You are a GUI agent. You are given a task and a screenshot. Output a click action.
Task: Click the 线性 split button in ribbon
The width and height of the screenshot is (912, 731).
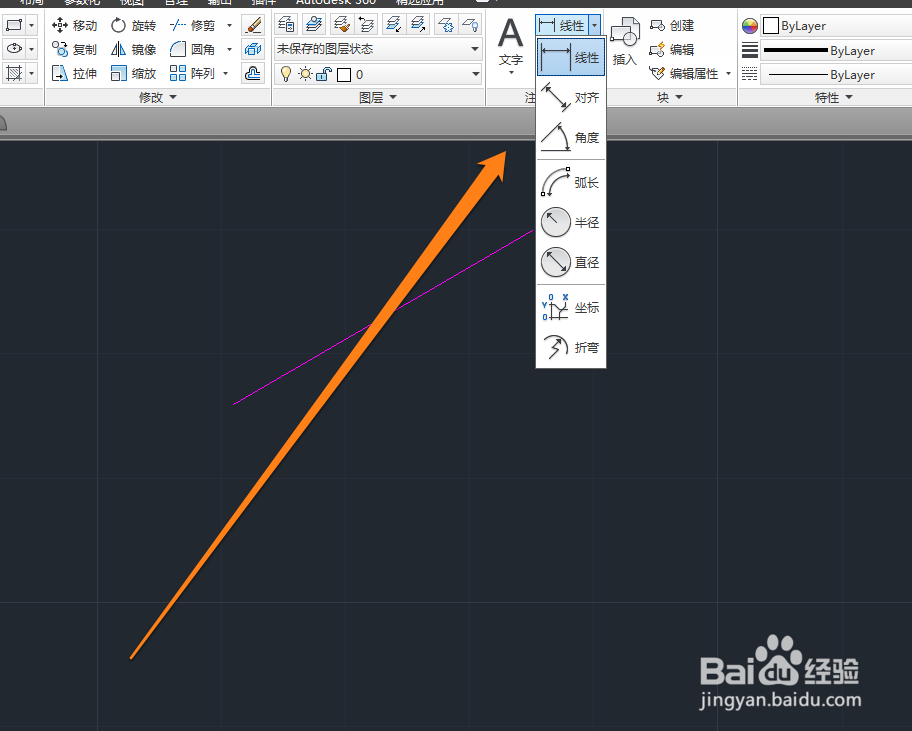(562, 25)
